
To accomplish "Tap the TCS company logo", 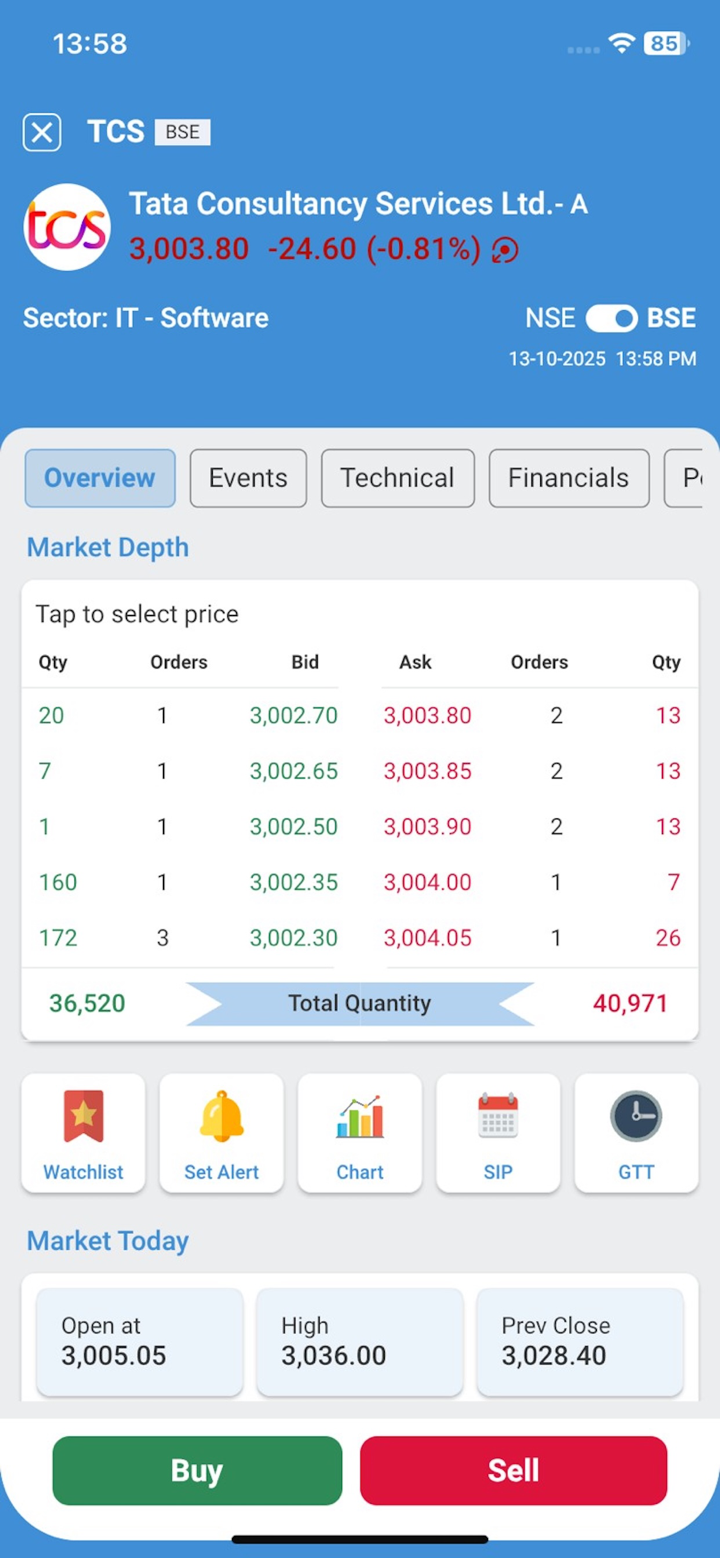I will point(67,227).
